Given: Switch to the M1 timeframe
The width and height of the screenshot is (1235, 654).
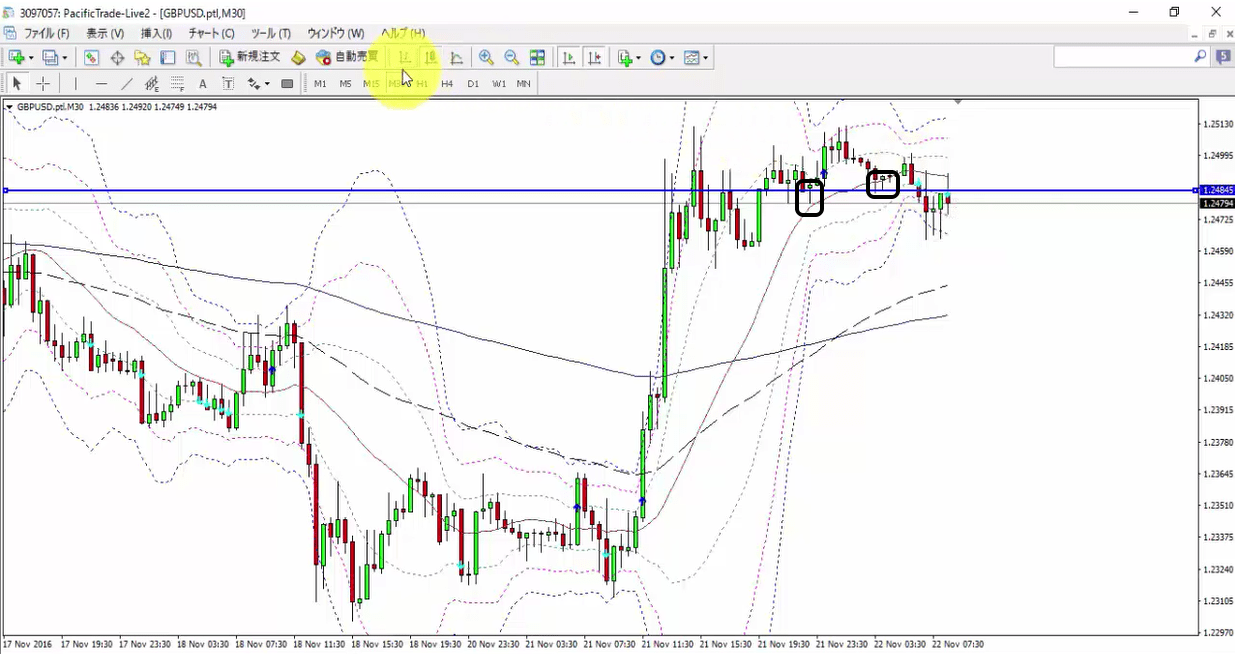Looking at the screenshot, I should point(320,84).
